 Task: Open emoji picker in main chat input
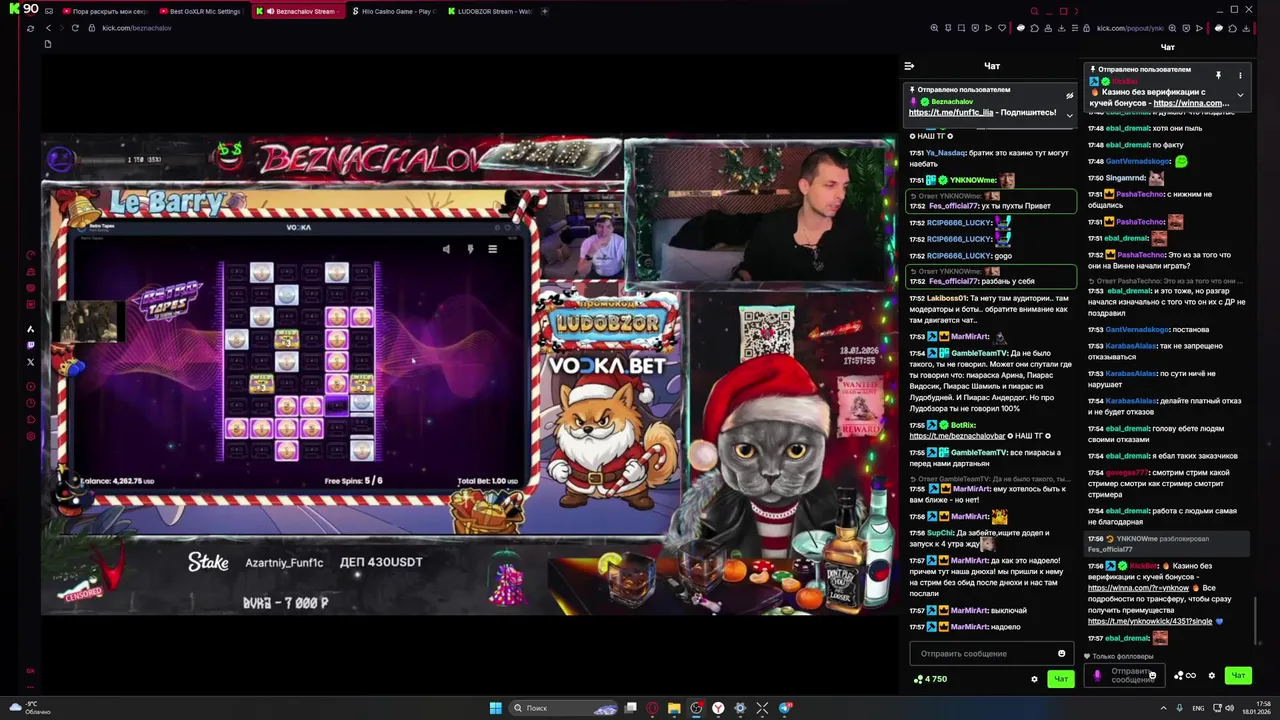(x=1062, y=654)
